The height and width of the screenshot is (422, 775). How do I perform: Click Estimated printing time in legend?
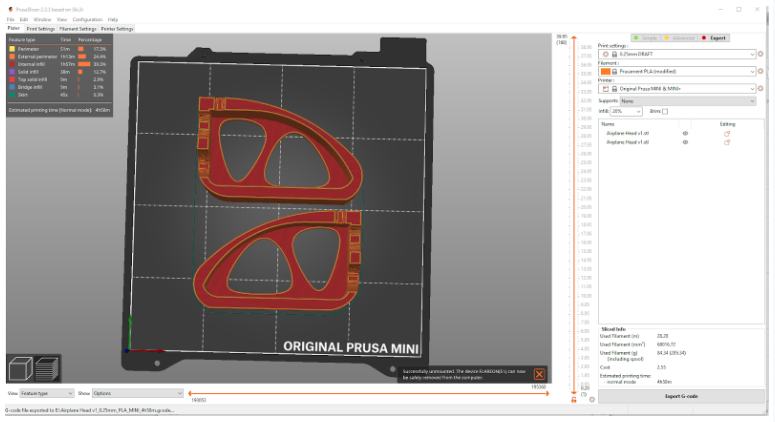click(x=59, y=110)
